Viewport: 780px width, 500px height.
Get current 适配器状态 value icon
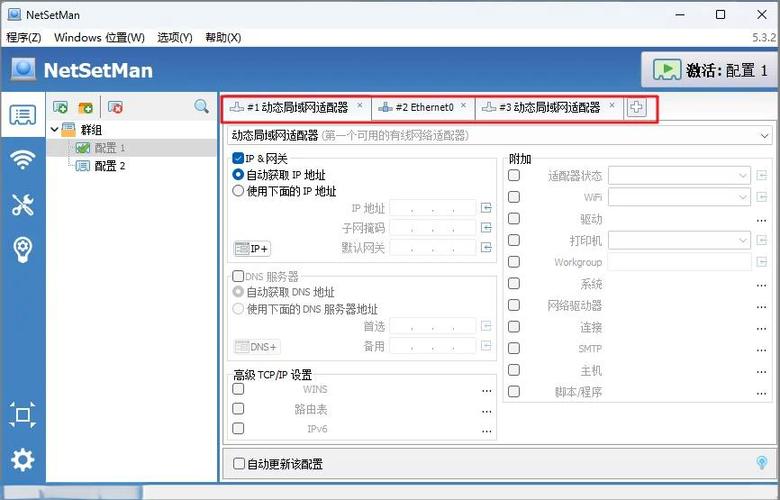point(761,175)
